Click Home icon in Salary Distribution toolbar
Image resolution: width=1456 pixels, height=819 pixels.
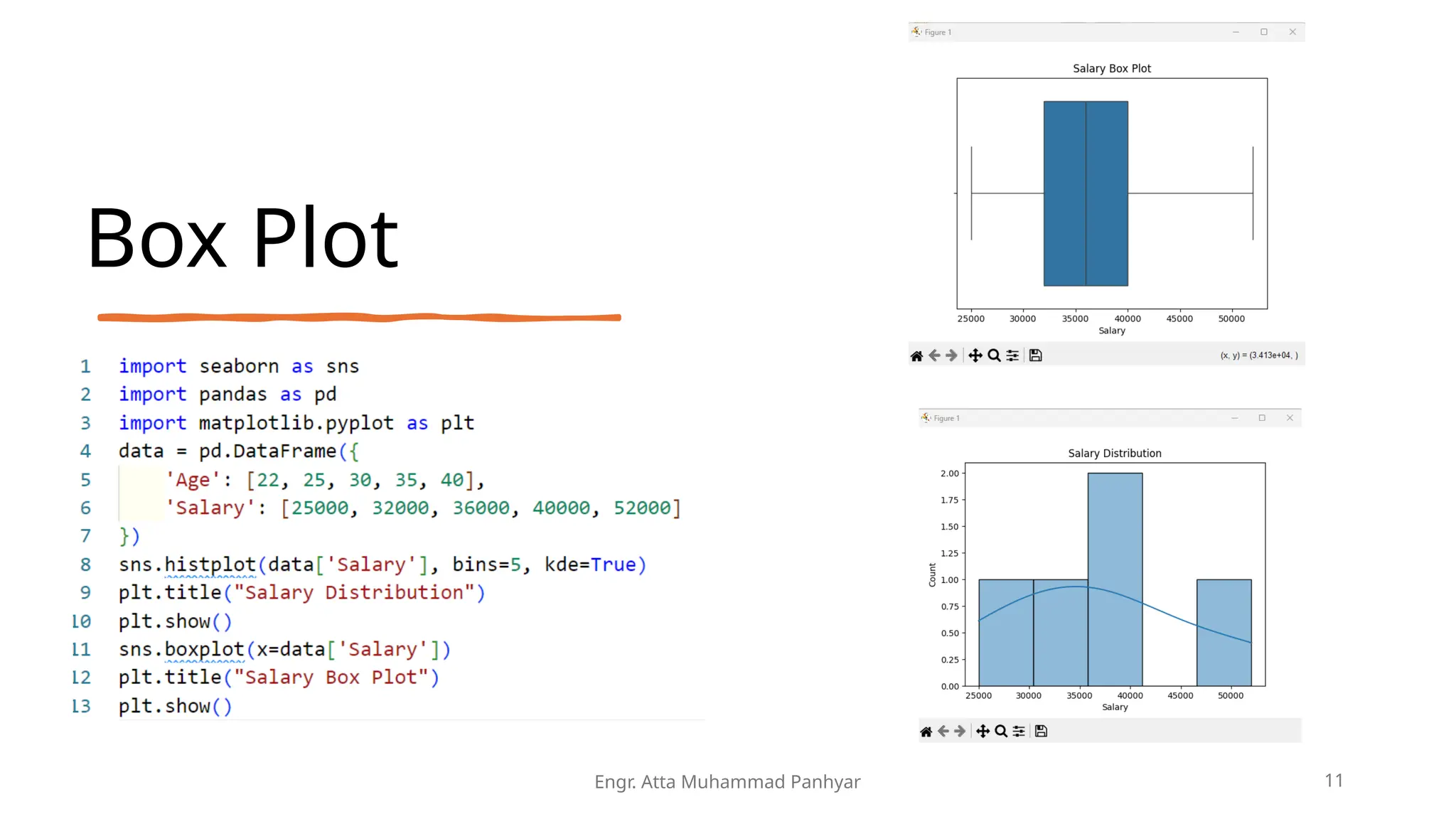(926, 731)
